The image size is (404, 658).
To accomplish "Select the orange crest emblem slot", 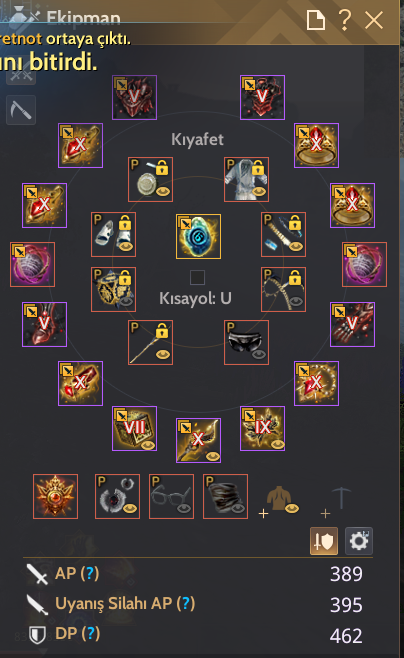I will coord(55,496).
